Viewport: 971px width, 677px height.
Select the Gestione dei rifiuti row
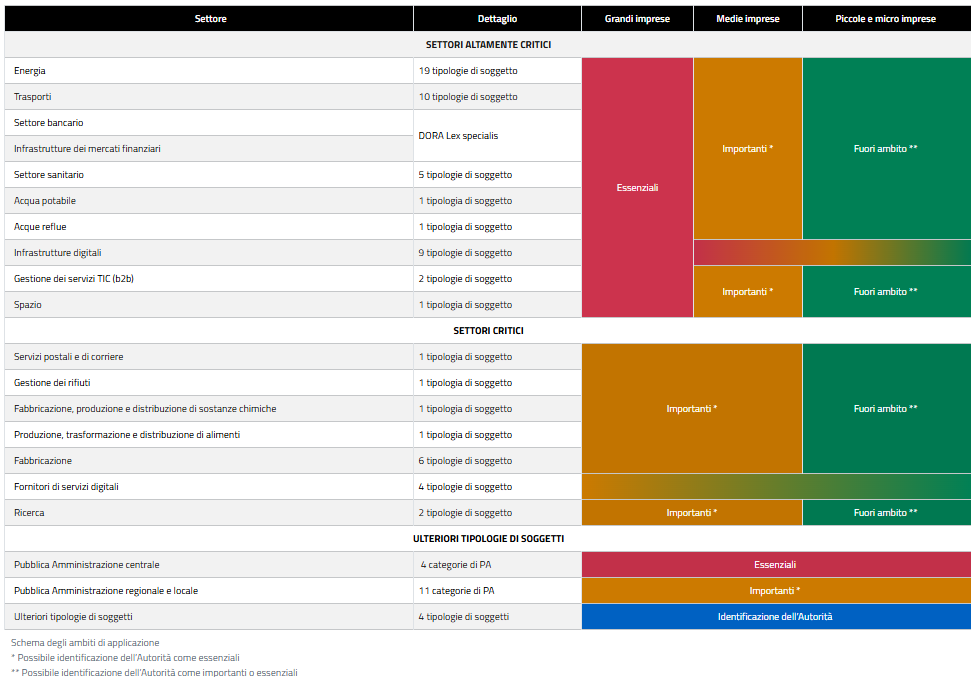tap(52, 383)
